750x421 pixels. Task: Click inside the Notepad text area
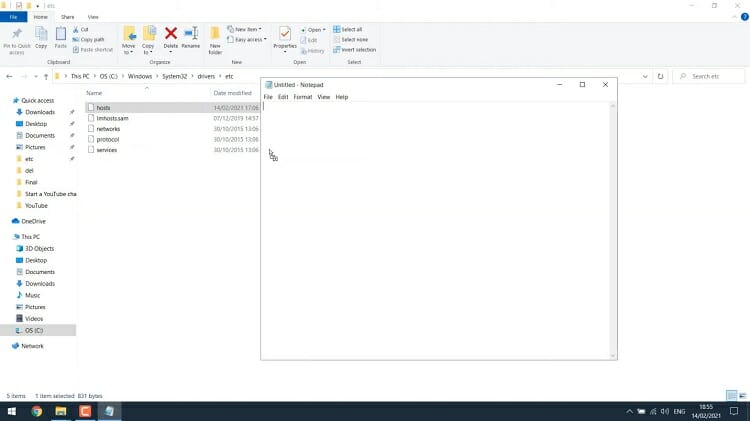tap(435, 230)
